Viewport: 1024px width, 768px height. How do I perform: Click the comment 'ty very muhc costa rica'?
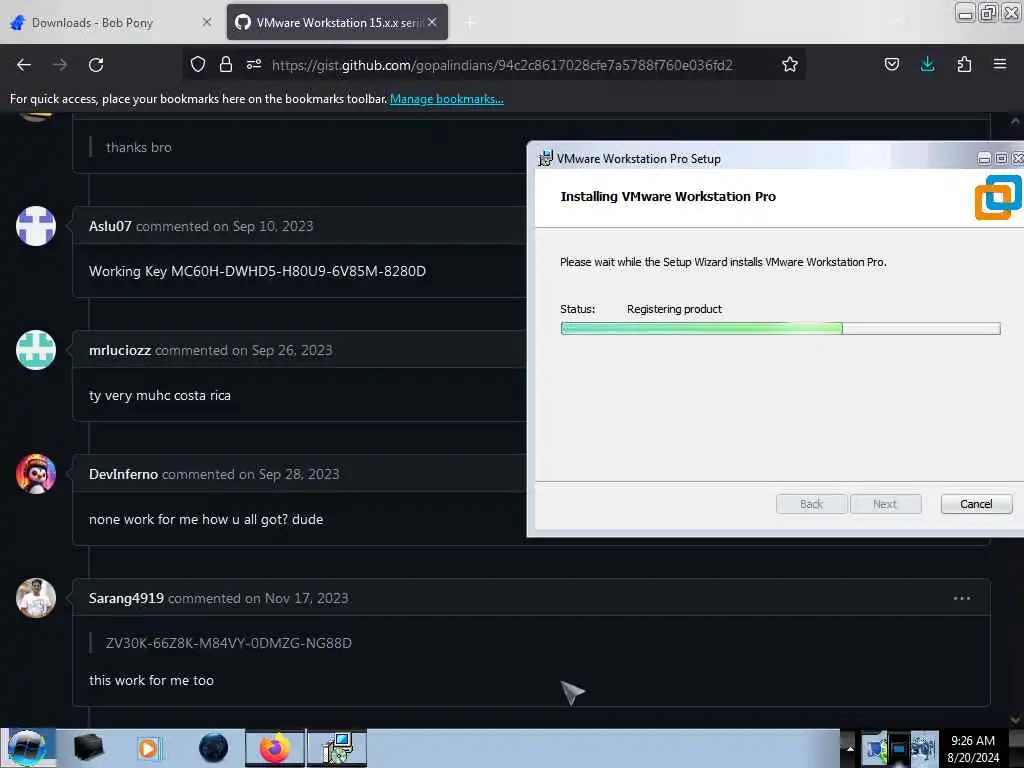click(159, 395)
